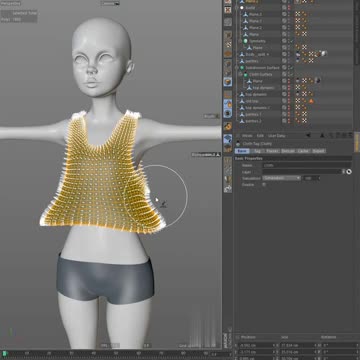The width and height of the screenshot is (360, 360).
Task: Click the white sphere tag on body_split row
Action: [x=324, y=53]
